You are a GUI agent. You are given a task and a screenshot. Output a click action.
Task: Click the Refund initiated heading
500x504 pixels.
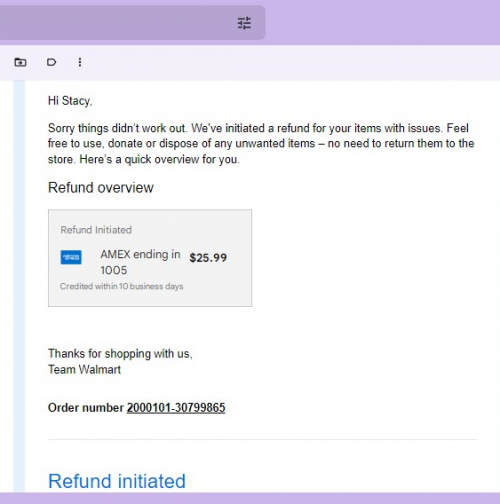[117, 481]
